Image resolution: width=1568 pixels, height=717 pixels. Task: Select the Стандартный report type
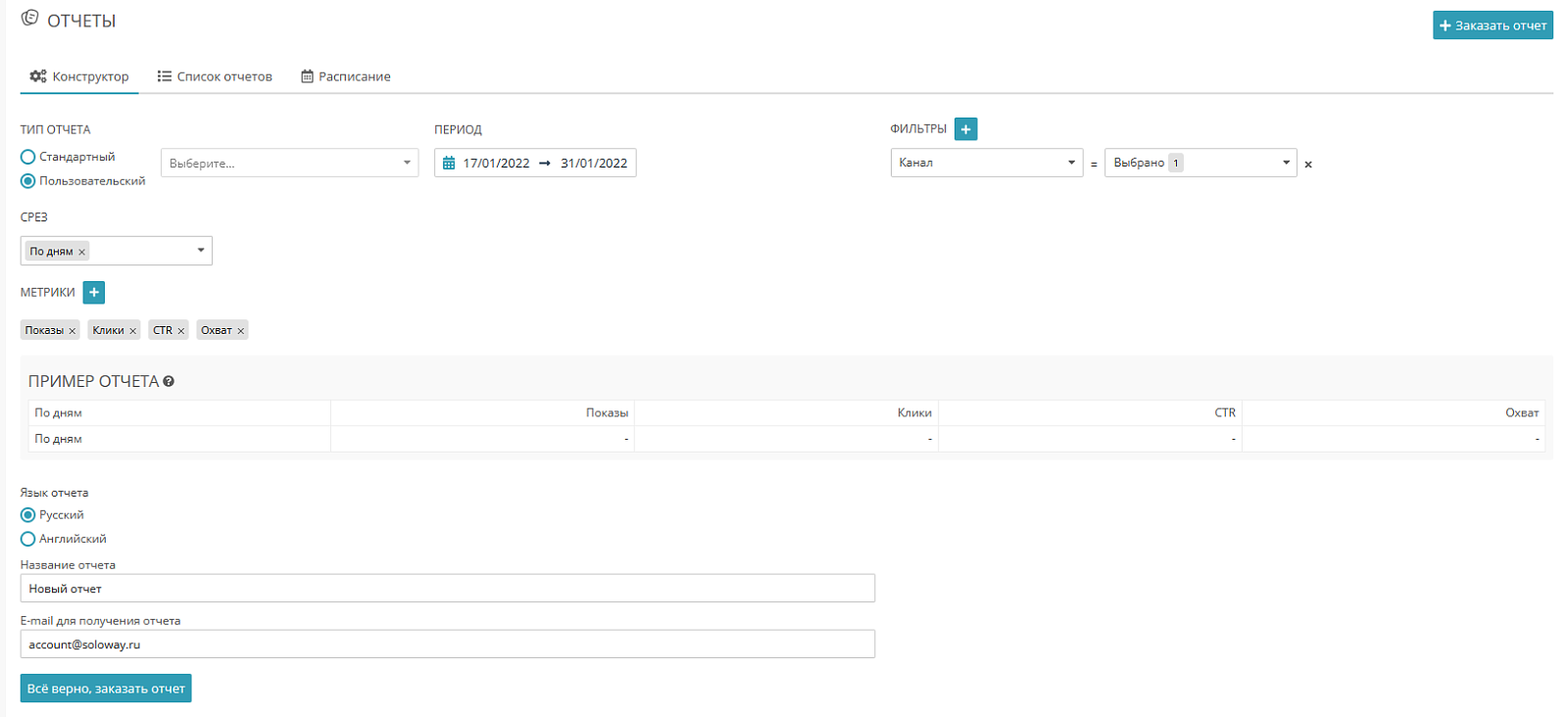point(27,157)
